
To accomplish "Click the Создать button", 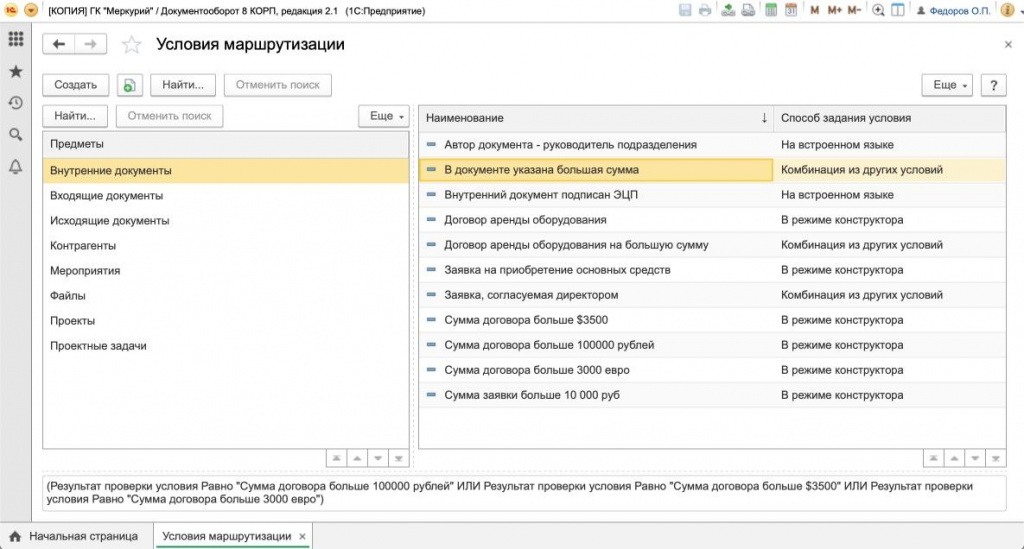I will click(76, 85).
